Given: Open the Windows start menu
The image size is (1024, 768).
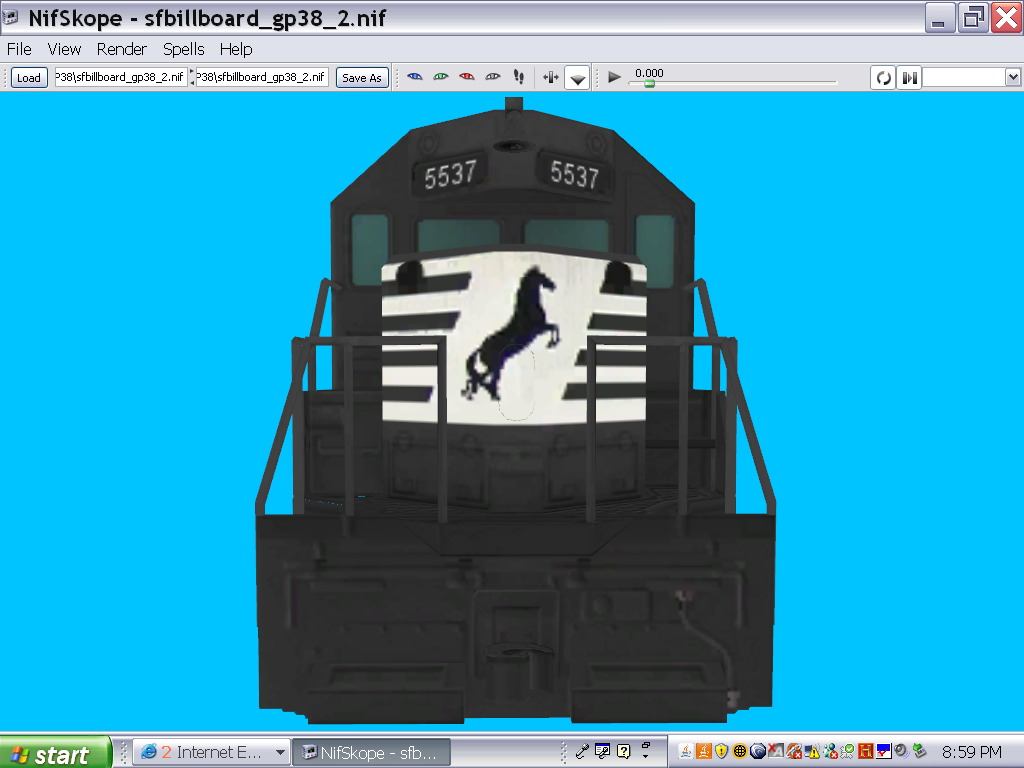Looking at the screenshot, I should point(55,753).
